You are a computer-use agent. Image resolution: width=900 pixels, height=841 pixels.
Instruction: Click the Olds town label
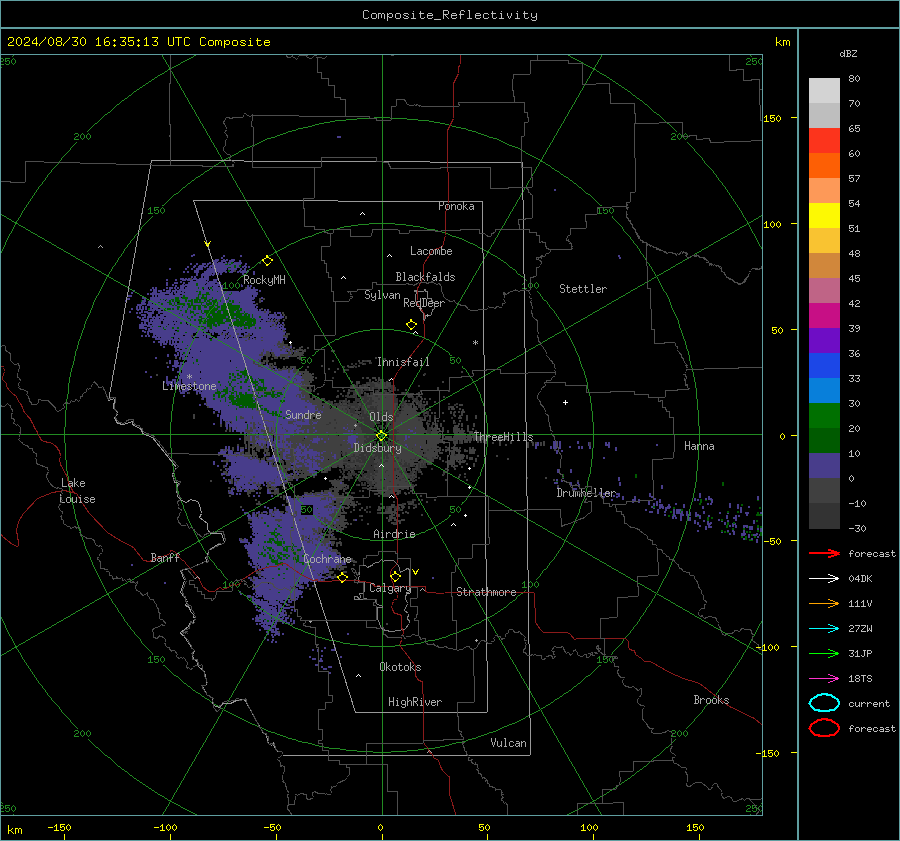tap(381, 417)
